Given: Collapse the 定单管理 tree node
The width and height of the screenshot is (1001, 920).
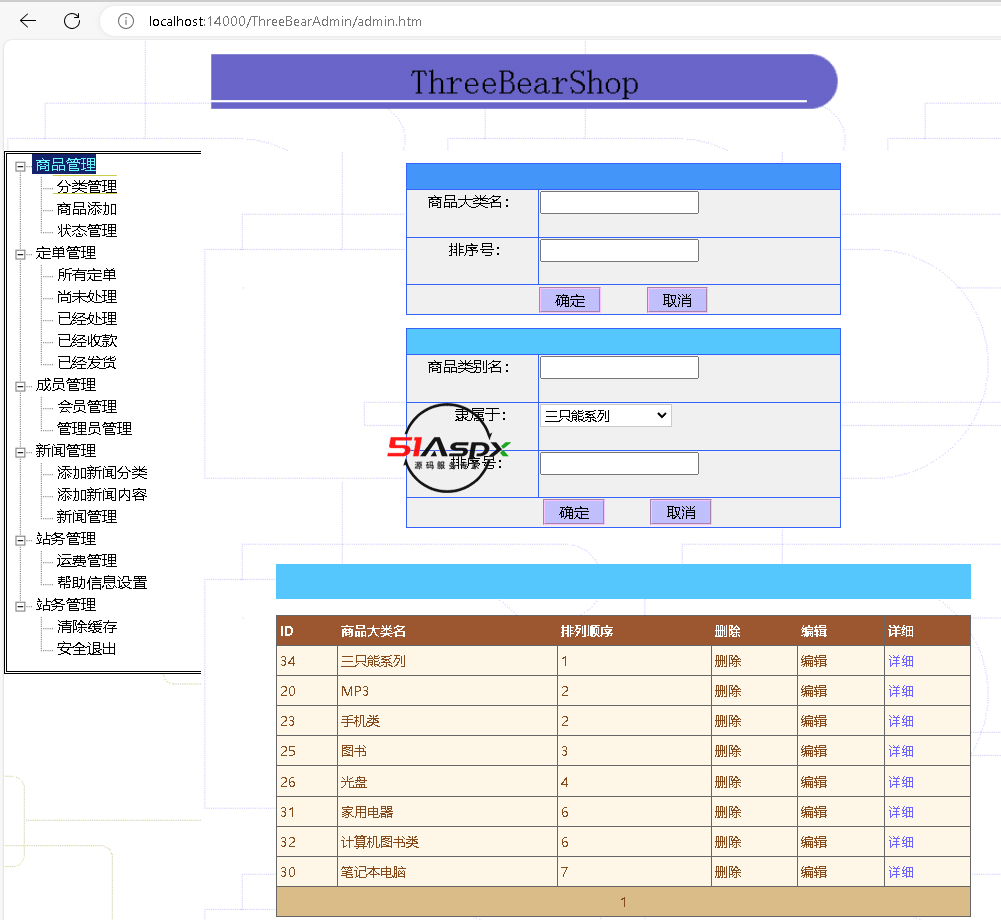Looking at the screenshot, I should [x=20, y=254].
